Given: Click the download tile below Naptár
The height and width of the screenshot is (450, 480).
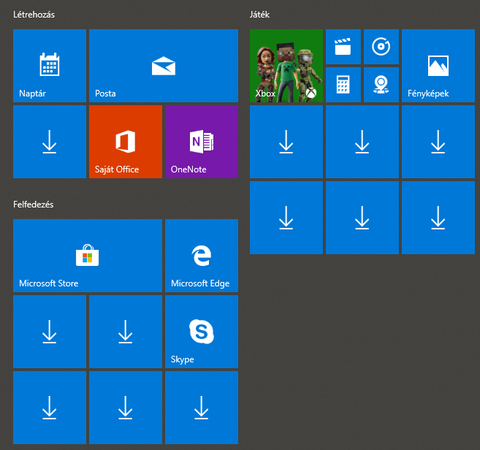Looking at the screenshot, I should tap(49, 142).
